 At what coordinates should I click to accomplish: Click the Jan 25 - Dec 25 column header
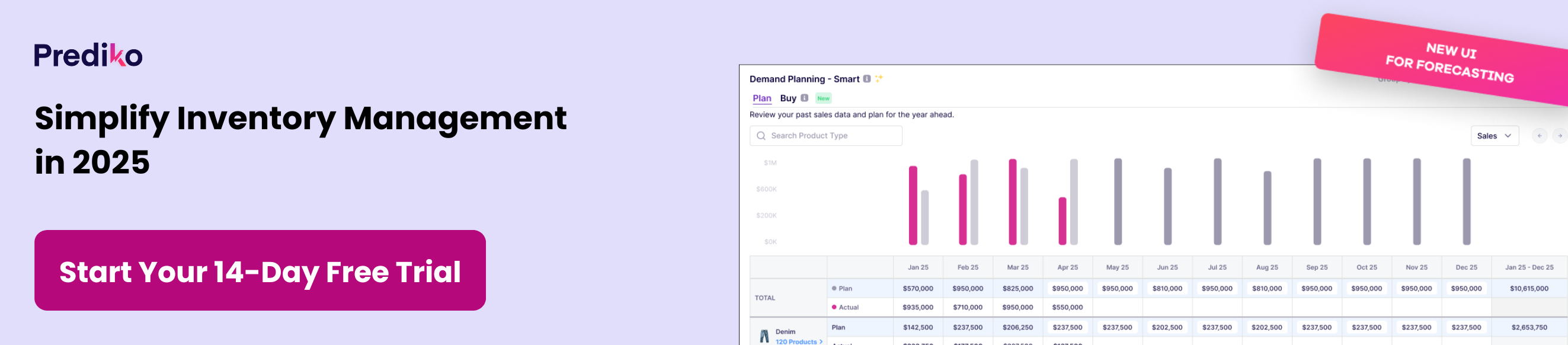click(x=1529, y=267)
